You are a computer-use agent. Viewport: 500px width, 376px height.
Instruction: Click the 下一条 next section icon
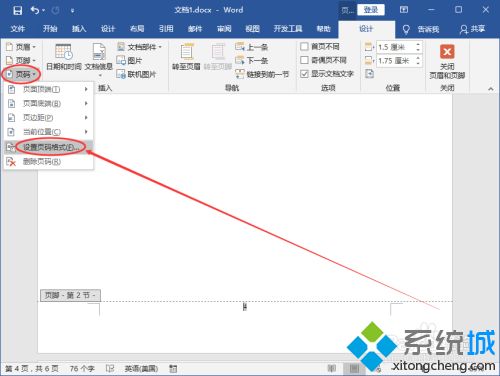point(240,60)
